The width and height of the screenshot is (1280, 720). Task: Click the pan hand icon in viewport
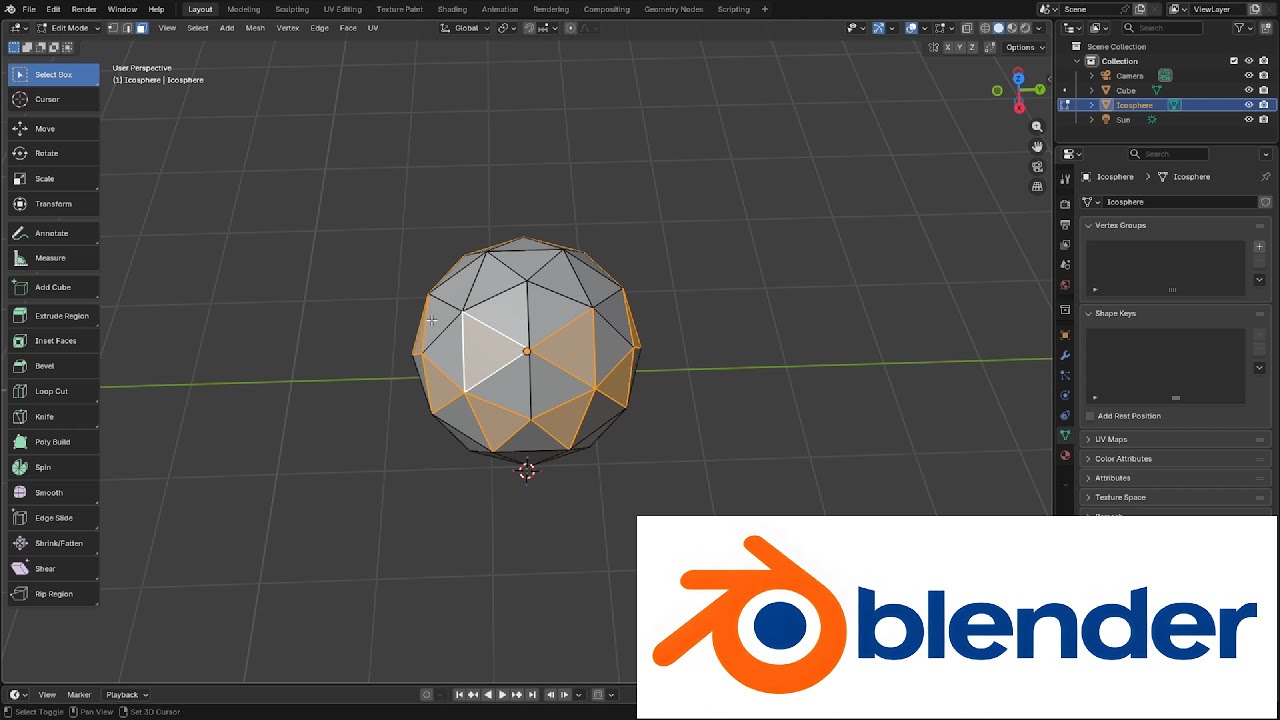click(1037, 146)
